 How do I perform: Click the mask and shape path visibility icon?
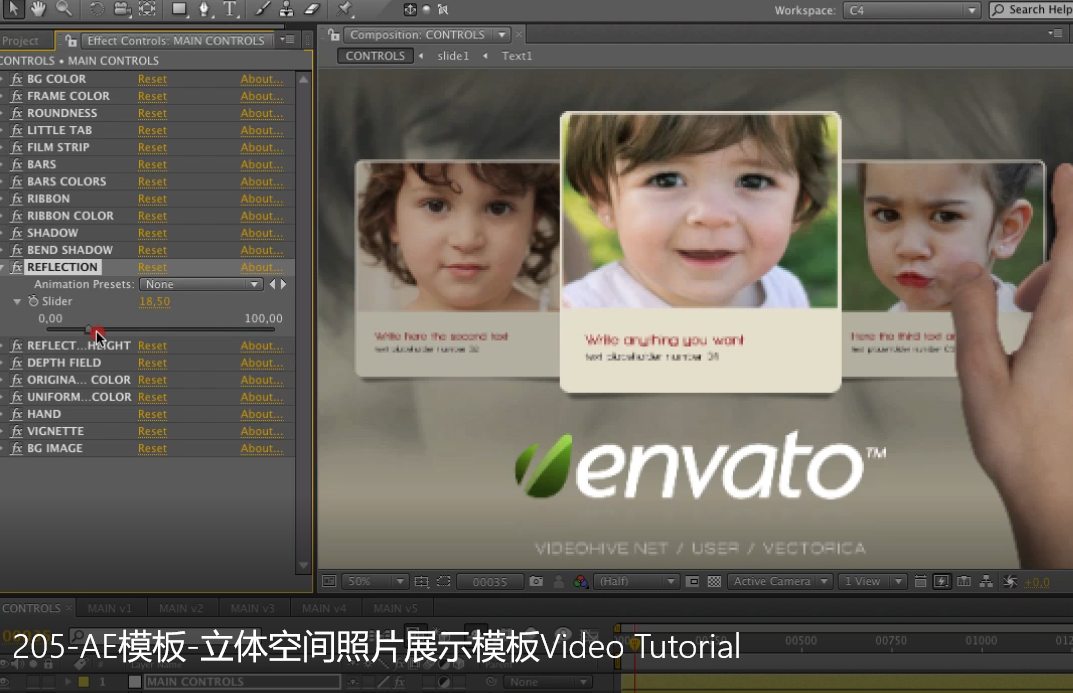tap(443, 581)
